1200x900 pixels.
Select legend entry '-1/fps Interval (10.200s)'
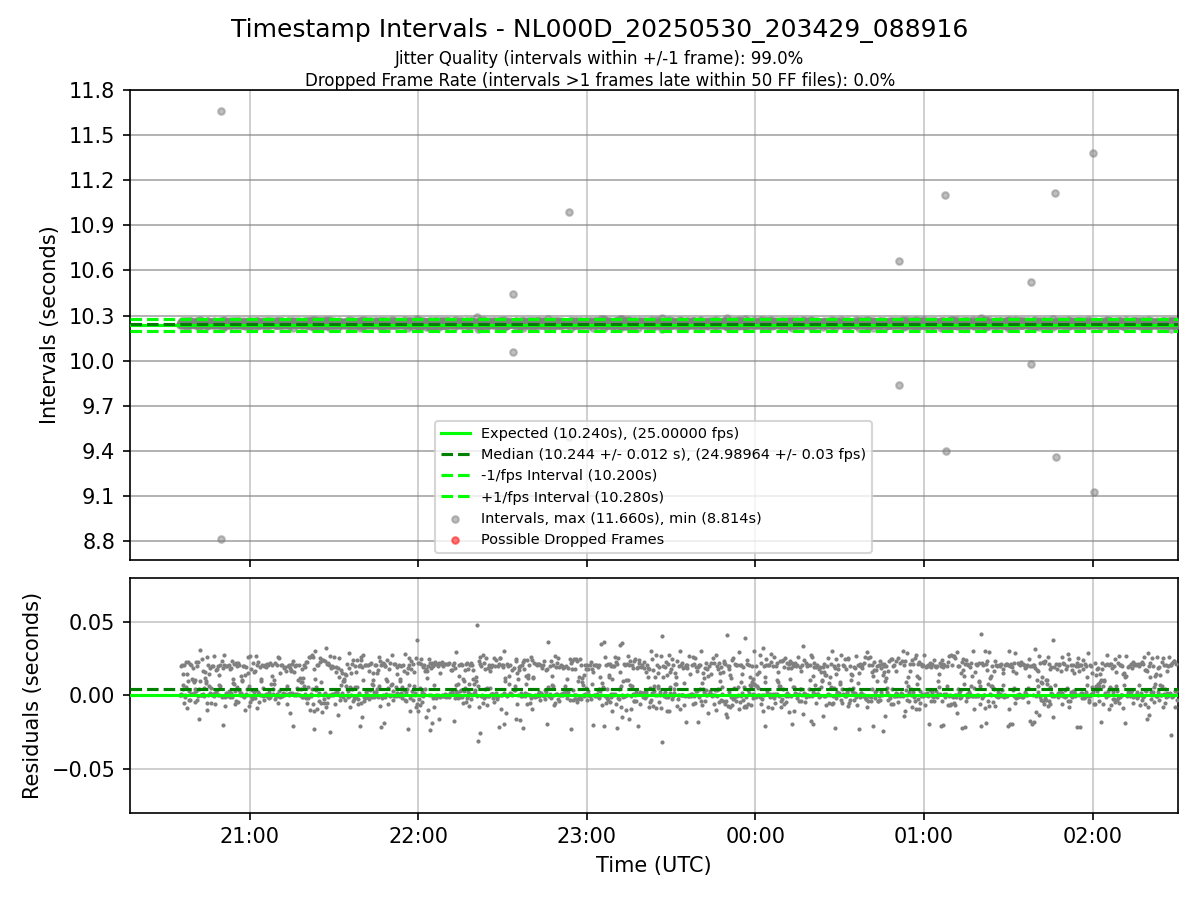[x=569, y=475]
